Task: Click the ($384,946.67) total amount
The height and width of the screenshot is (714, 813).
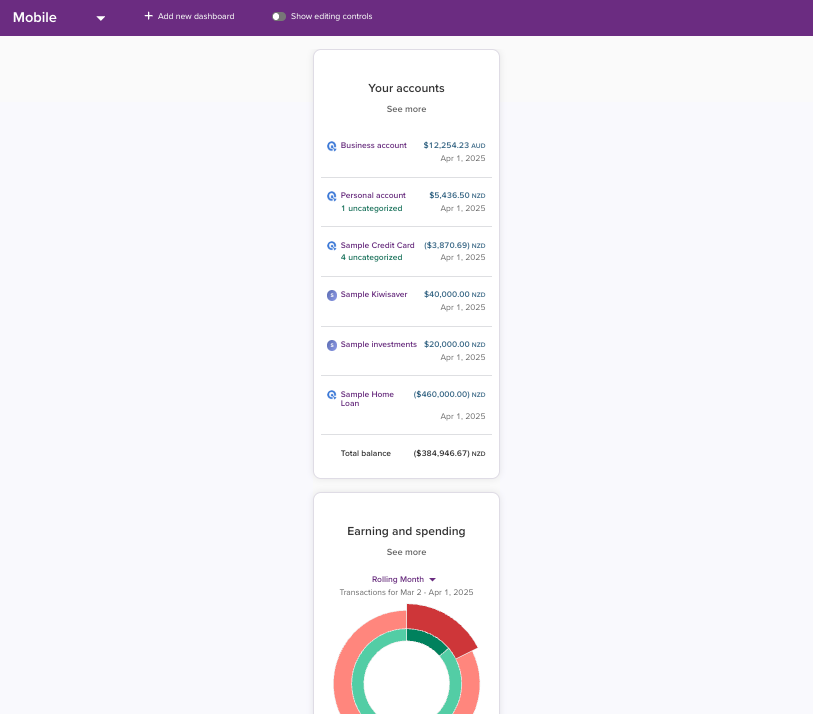Action: (449, 453)
